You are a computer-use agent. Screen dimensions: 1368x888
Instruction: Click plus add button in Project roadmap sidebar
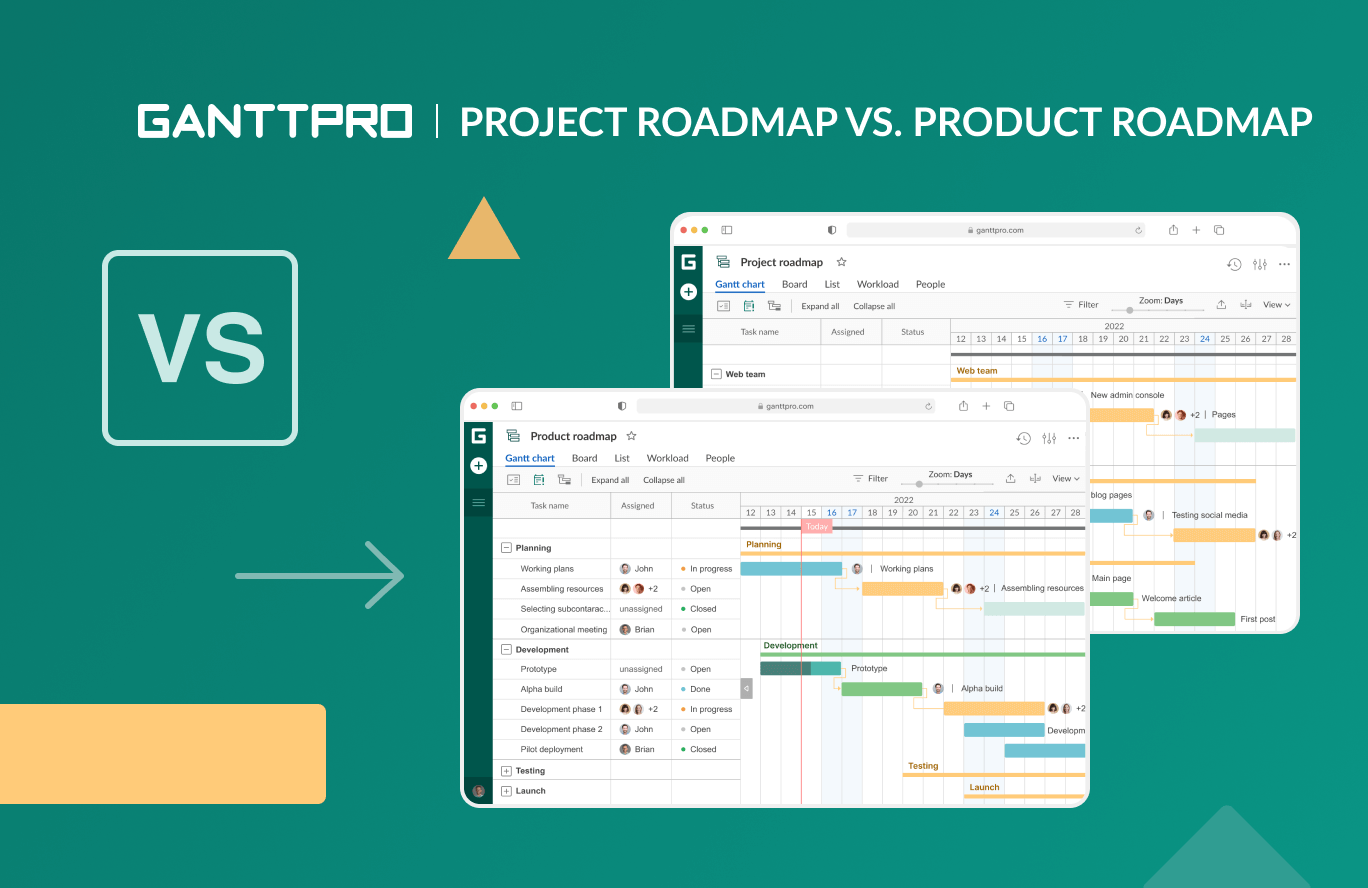(688, 292)
